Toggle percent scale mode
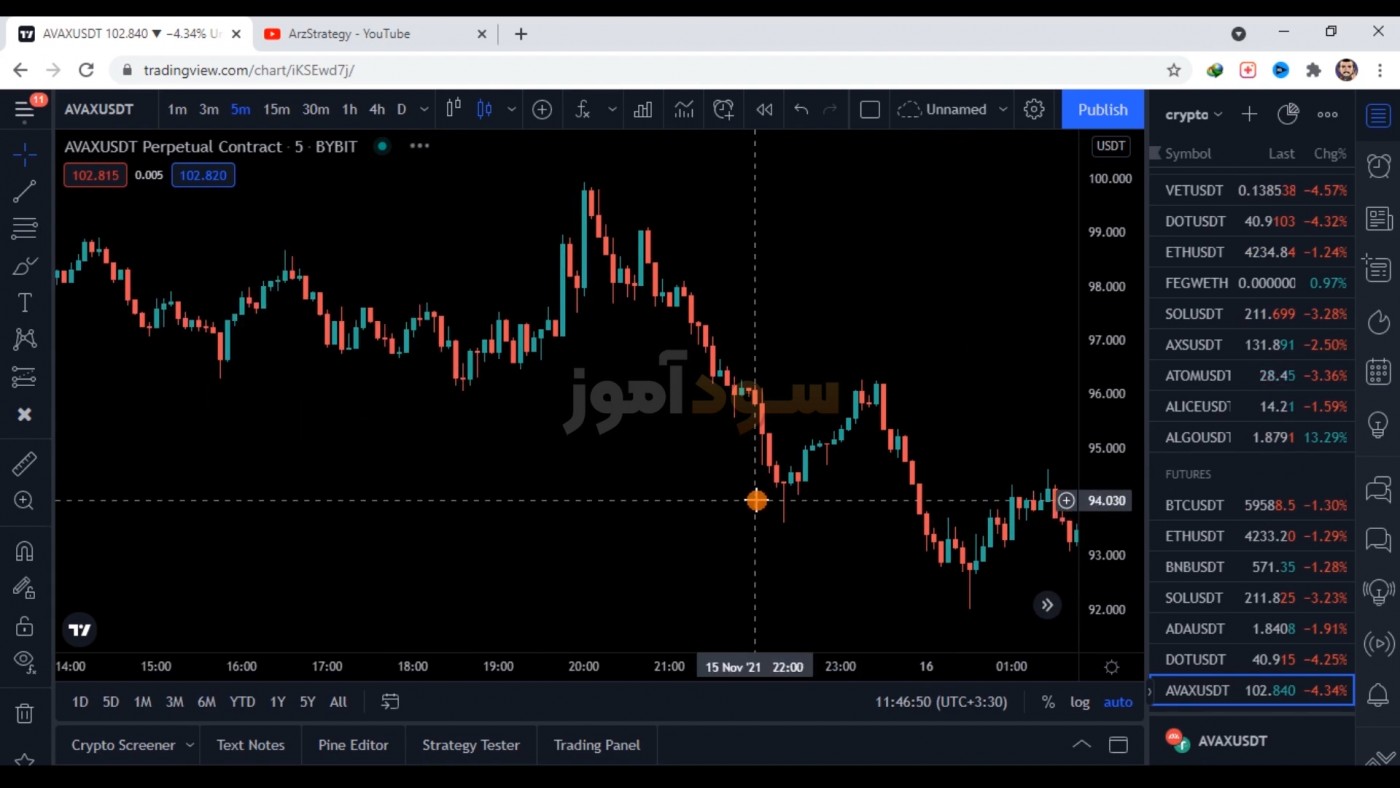The width and height of the screenshot is (1400, 788). click(x=1048, y=702)
